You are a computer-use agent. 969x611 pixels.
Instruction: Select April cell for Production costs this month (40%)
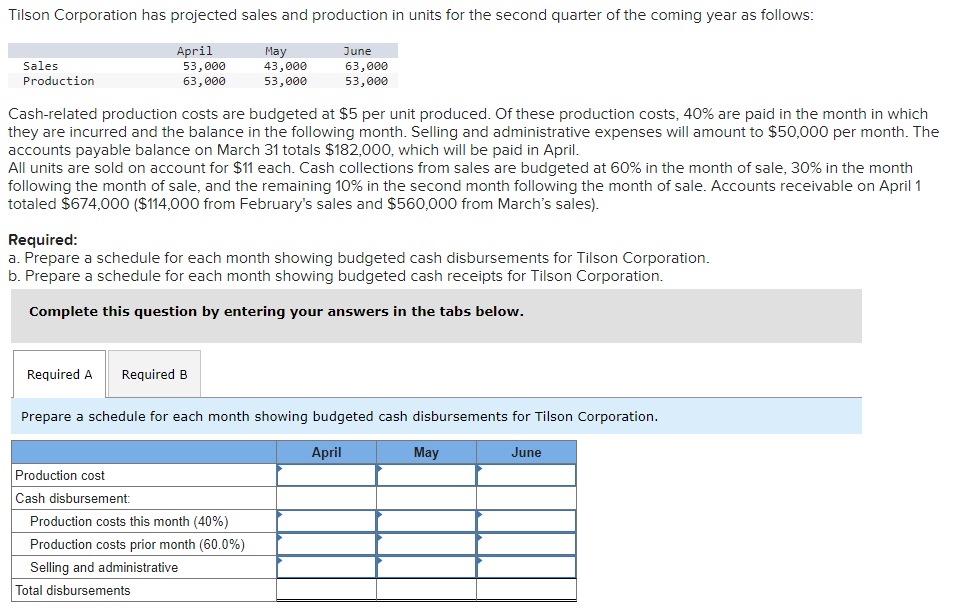click(x=327, y=521)
